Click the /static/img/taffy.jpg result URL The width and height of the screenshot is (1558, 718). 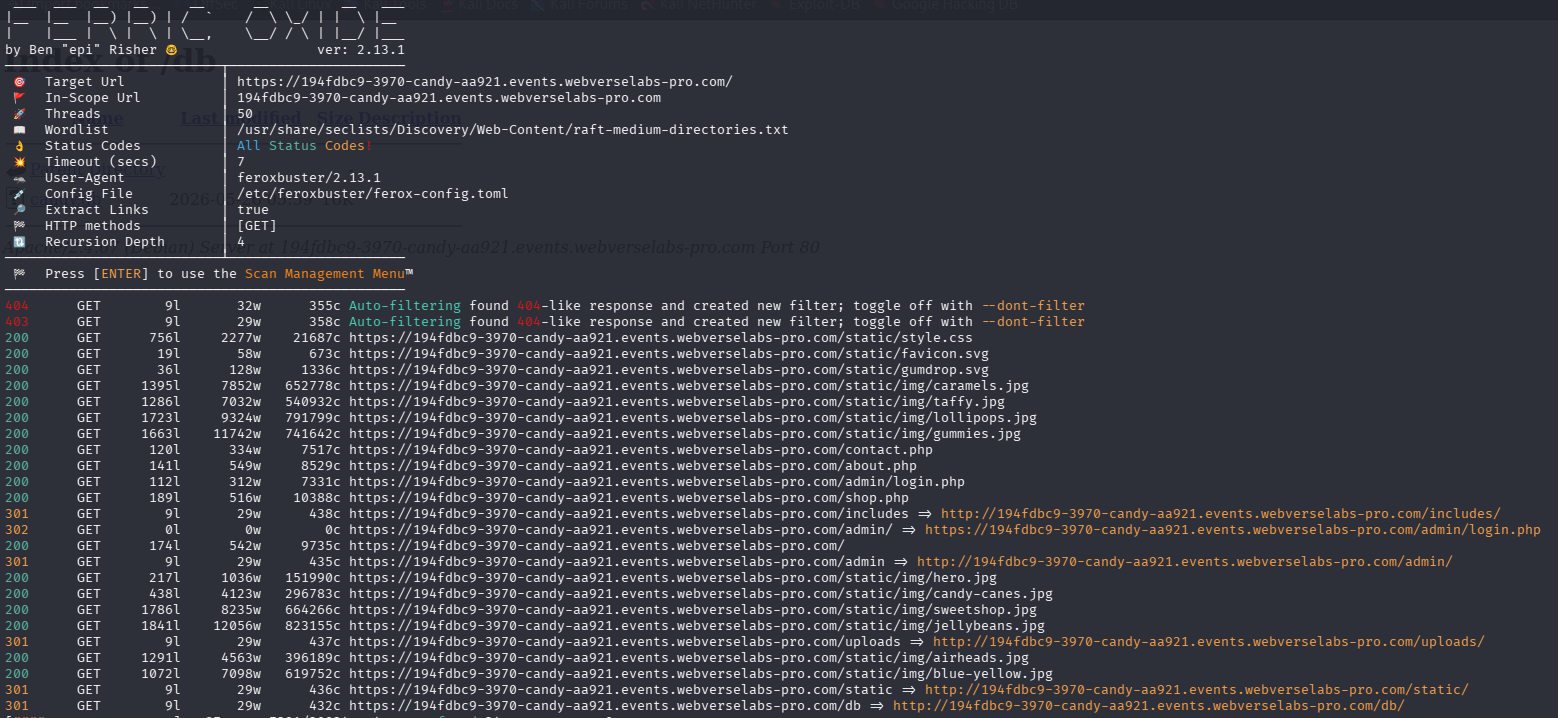(677, 402)
